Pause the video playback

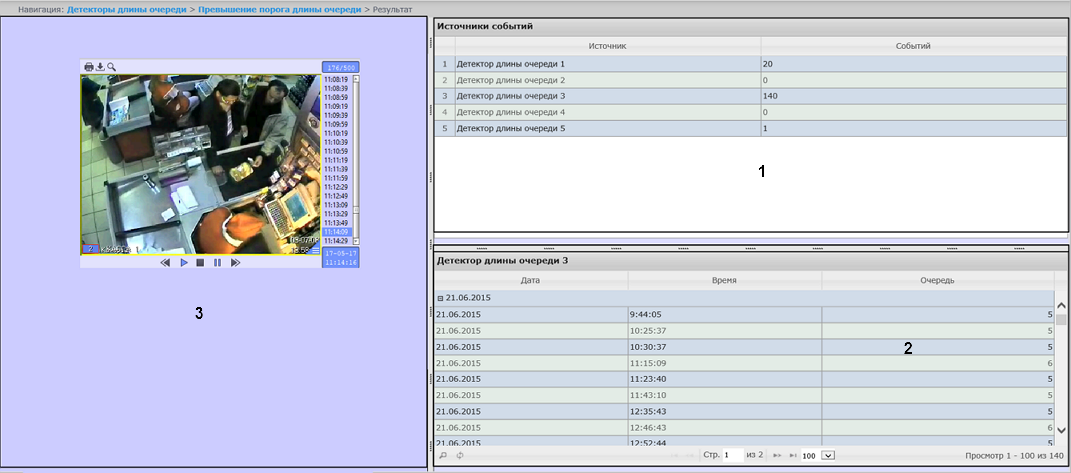pyautogui.click(x=217, y=262)
